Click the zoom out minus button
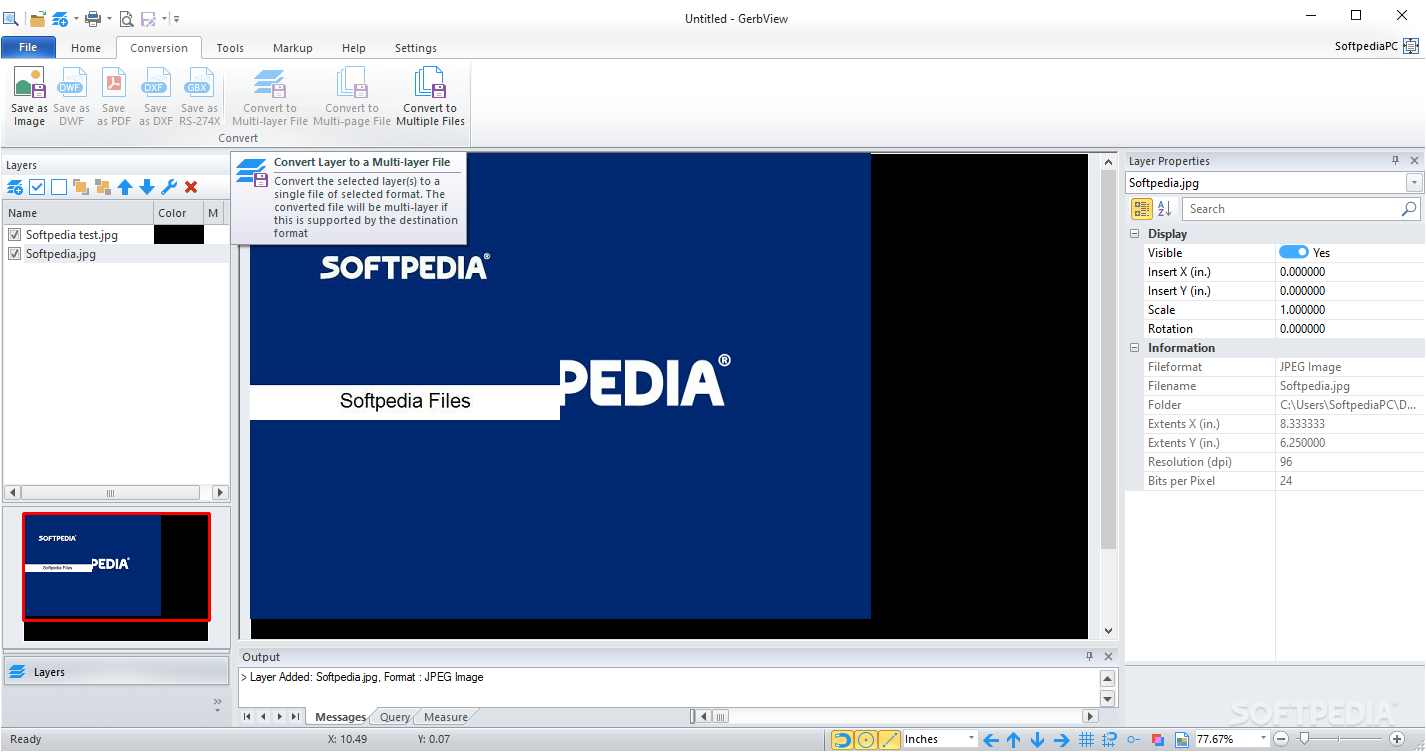The height and width of the screenshot is (752, 1426). point(1281,739)
